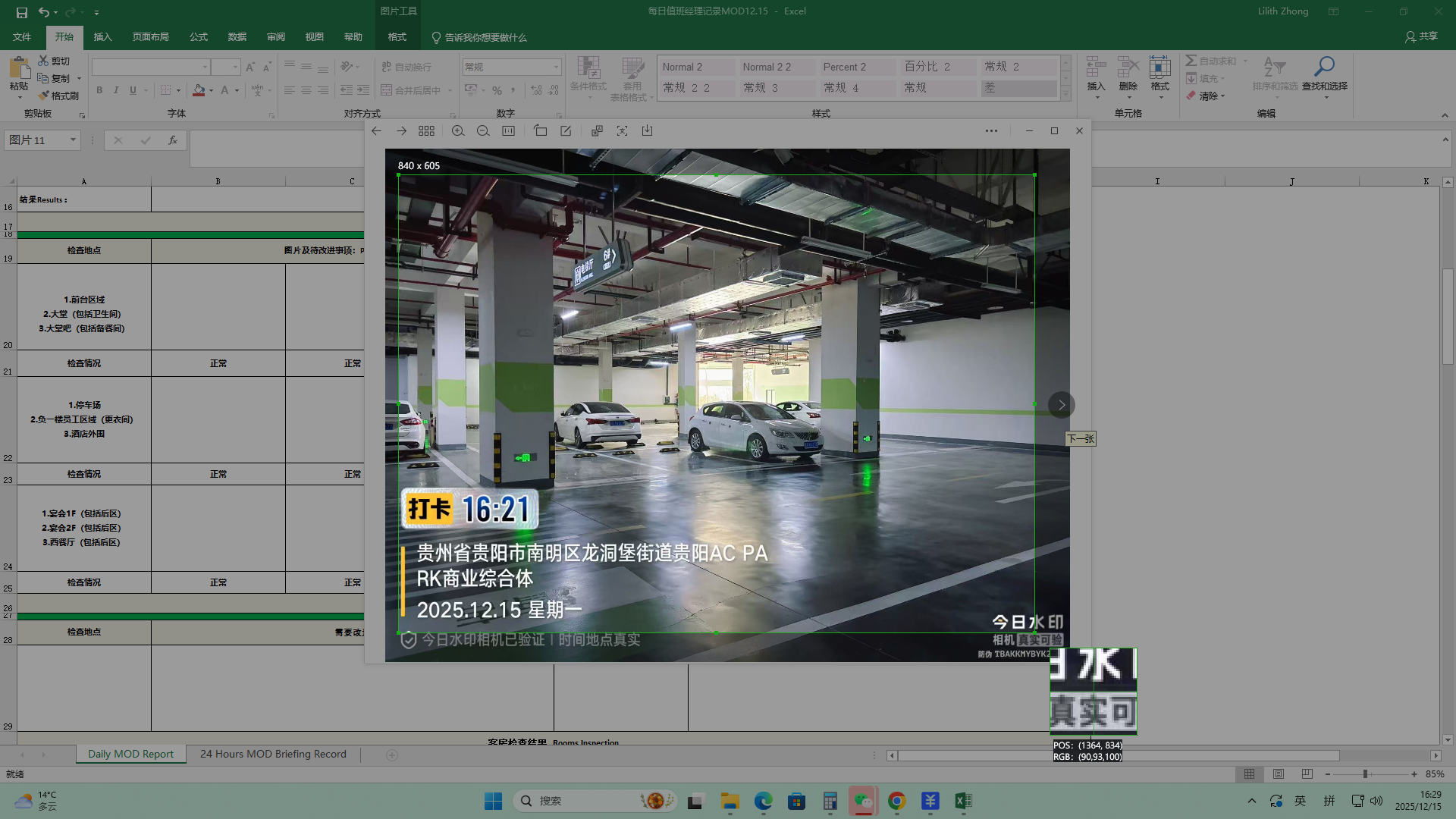Rotate the image in the viewer
This screenshot has width=1456, height=819.
tap(540, 131)
